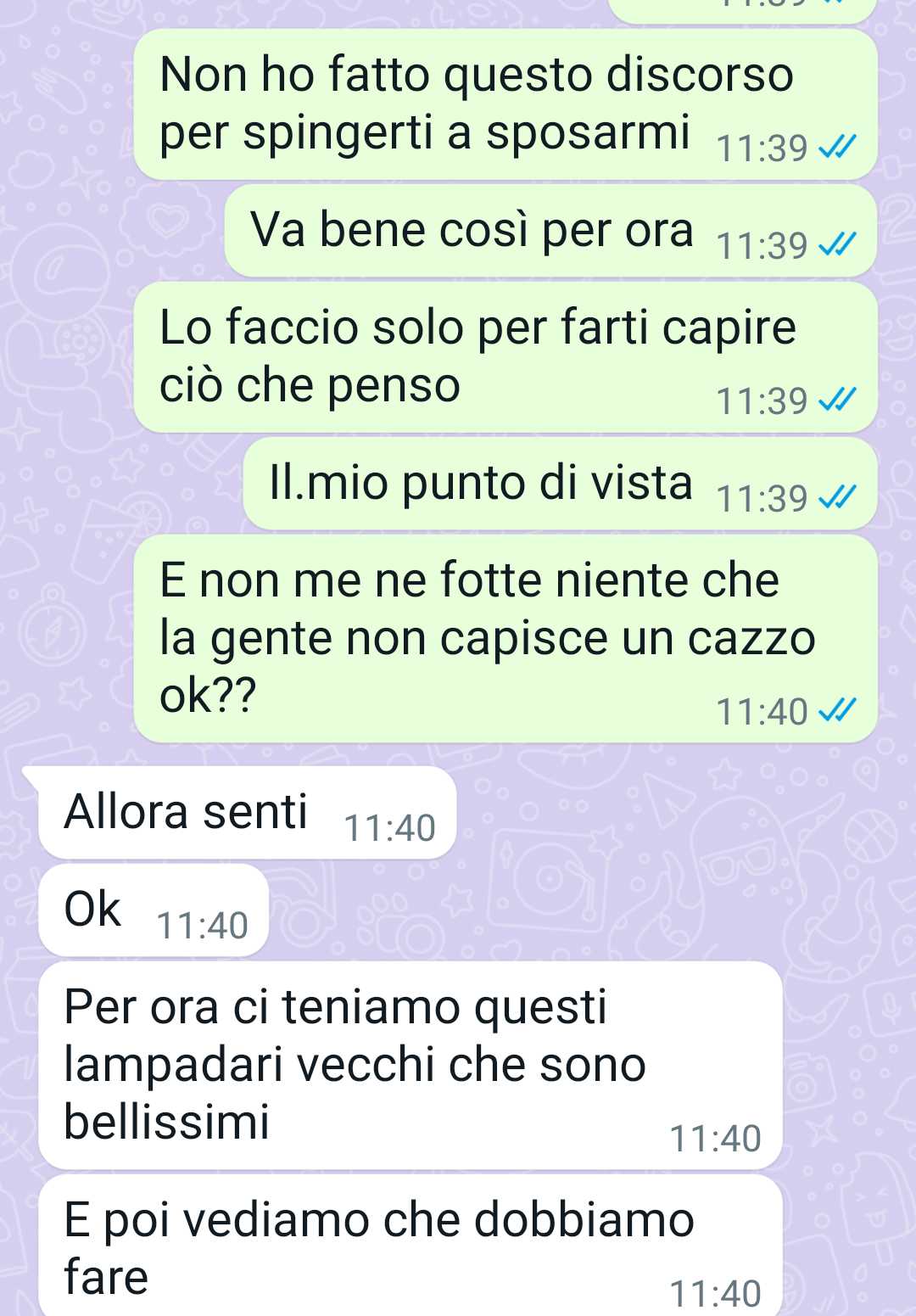Tap the 11:39 timestamp on 'Il.mio punto di vista'
916x1316 pixels.
(x=762, y=499)
